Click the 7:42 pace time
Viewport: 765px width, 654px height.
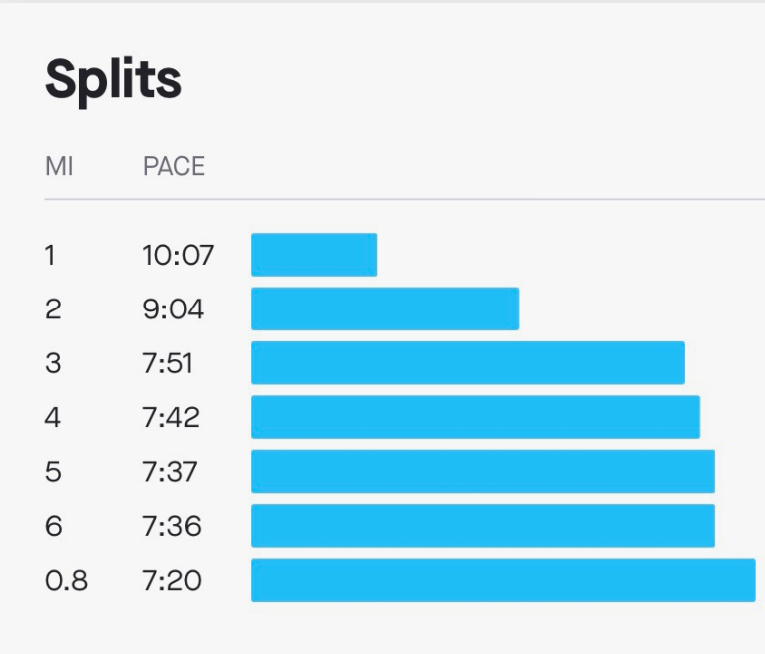[x=171, y=417]
